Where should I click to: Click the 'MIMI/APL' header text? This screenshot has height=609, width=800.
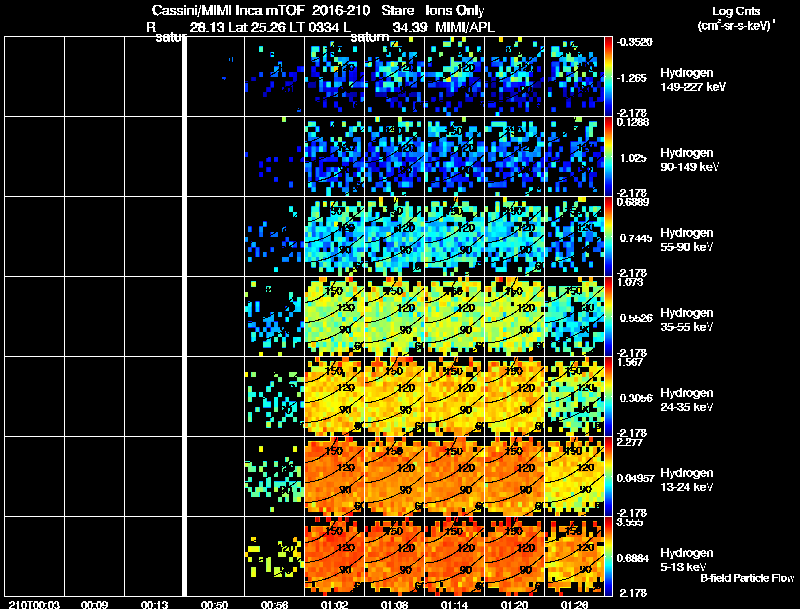click(465, 27)
